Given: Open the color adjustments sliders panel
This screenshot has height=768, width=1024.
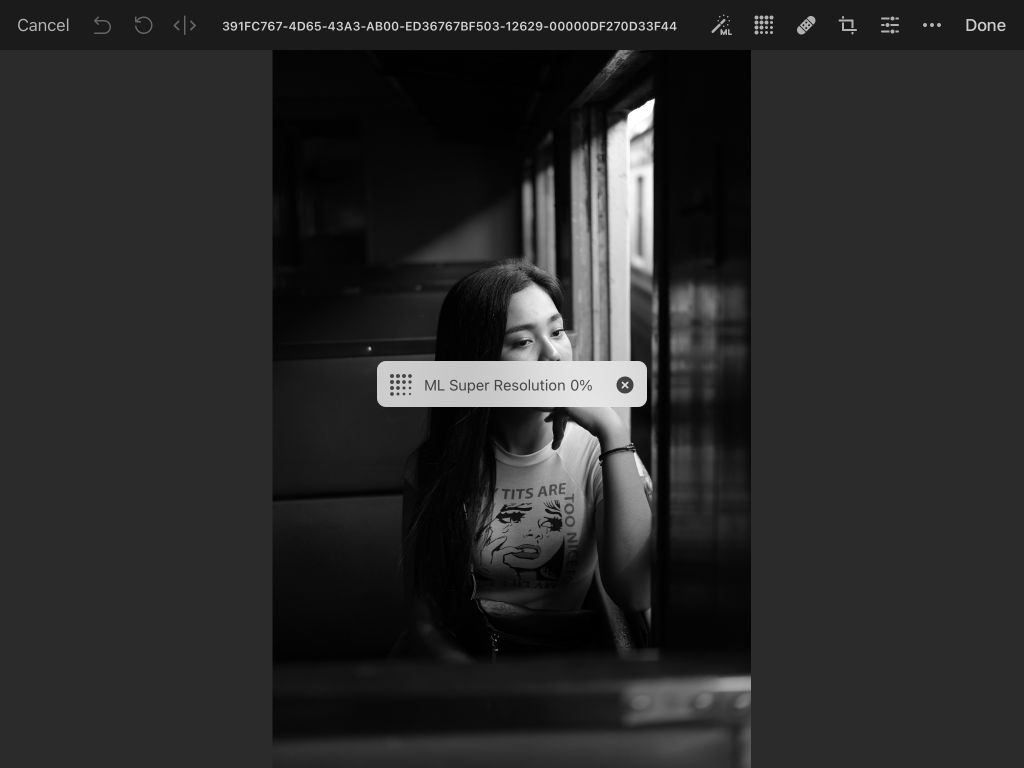Looking at the screenshot, I should click(889, 25).
